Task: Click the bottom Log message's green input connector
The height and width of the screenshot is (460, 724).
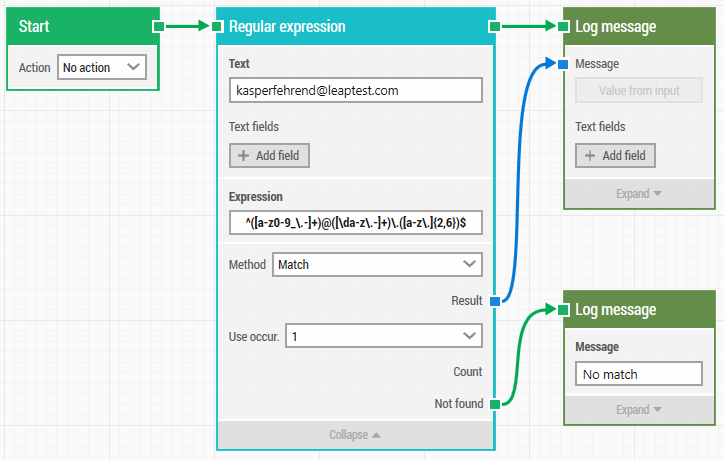Action: (564, 310)
